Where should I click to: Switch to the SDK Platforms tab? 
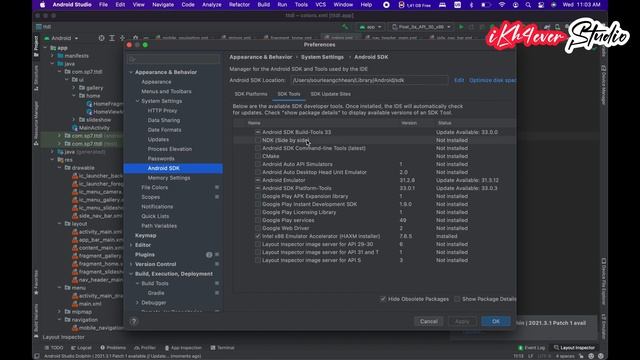click(251, 94)
